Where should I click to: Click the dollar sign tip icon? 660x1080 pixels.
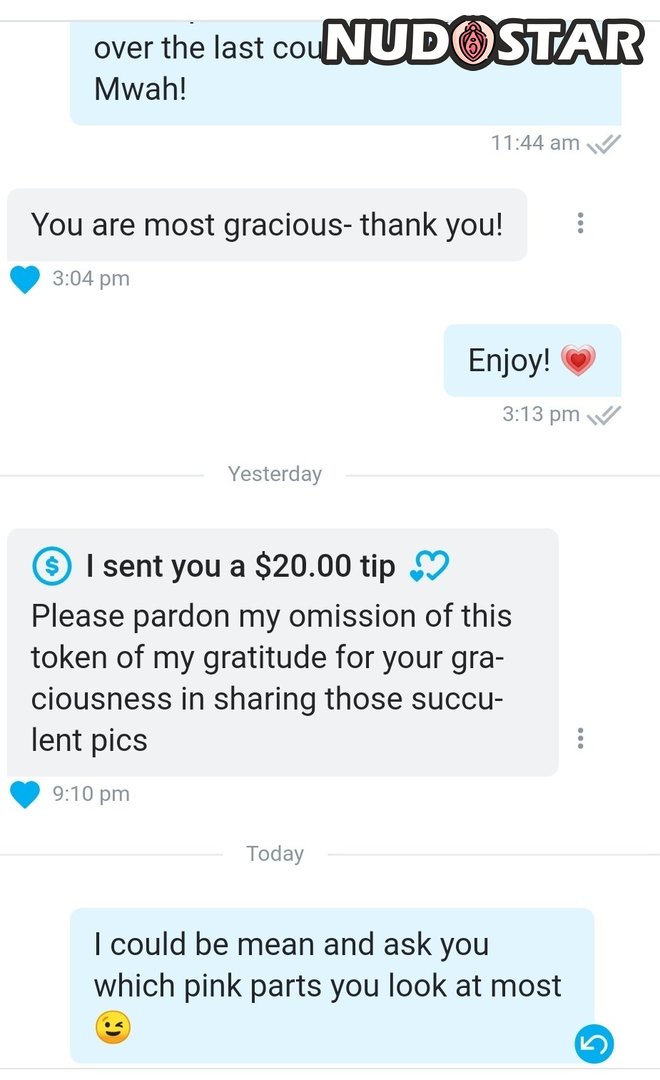click(x=52, y=567)
